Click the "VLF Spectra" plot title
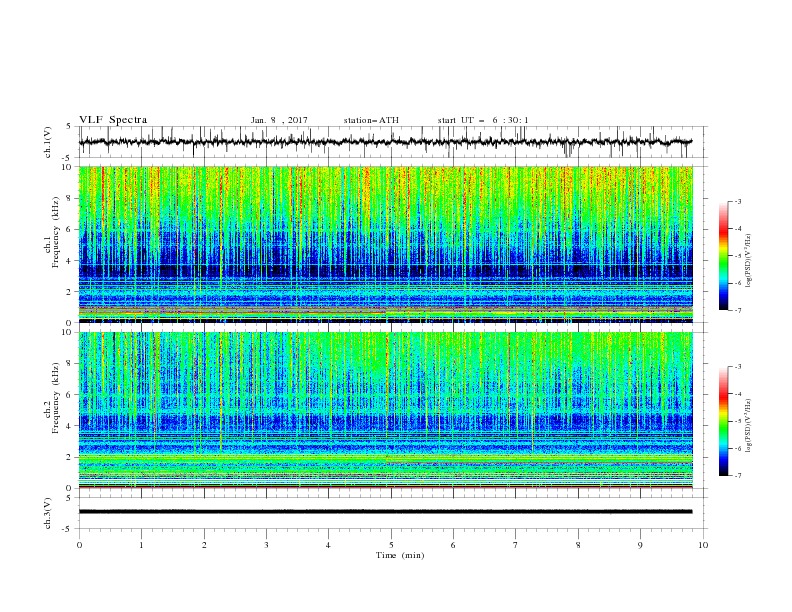Screen dimensions: 792x612 [113, 120]
